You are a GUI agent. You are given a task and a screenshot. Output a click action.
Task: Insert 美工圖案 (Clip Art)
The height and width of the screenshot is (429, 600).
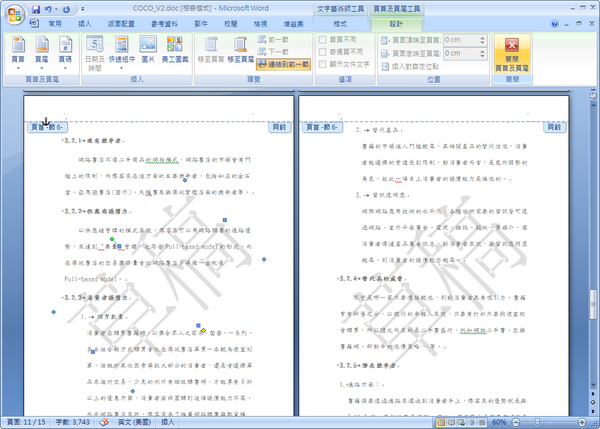click(x=174, y=49)
